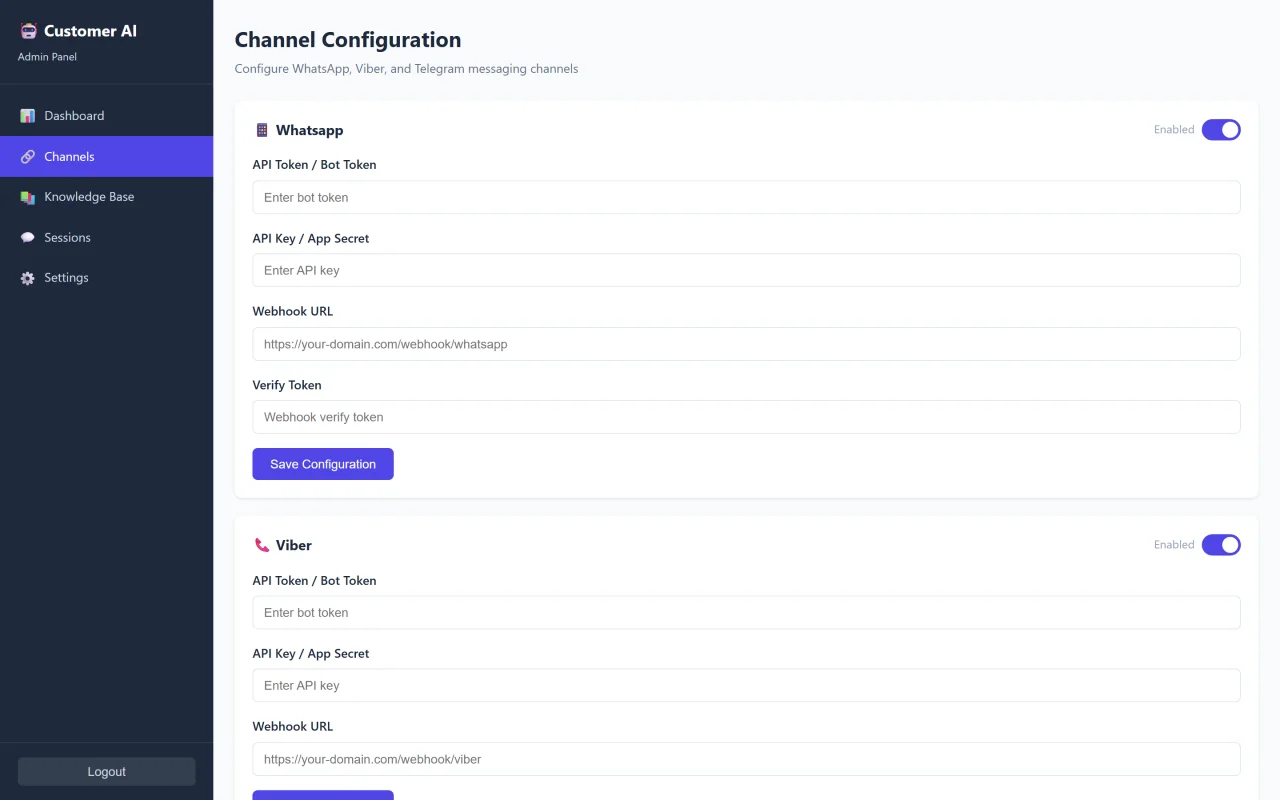Click the Customer AI robot logo icon
The image size is (1280, 800).
pyautogui.click(x=28, y=31)
